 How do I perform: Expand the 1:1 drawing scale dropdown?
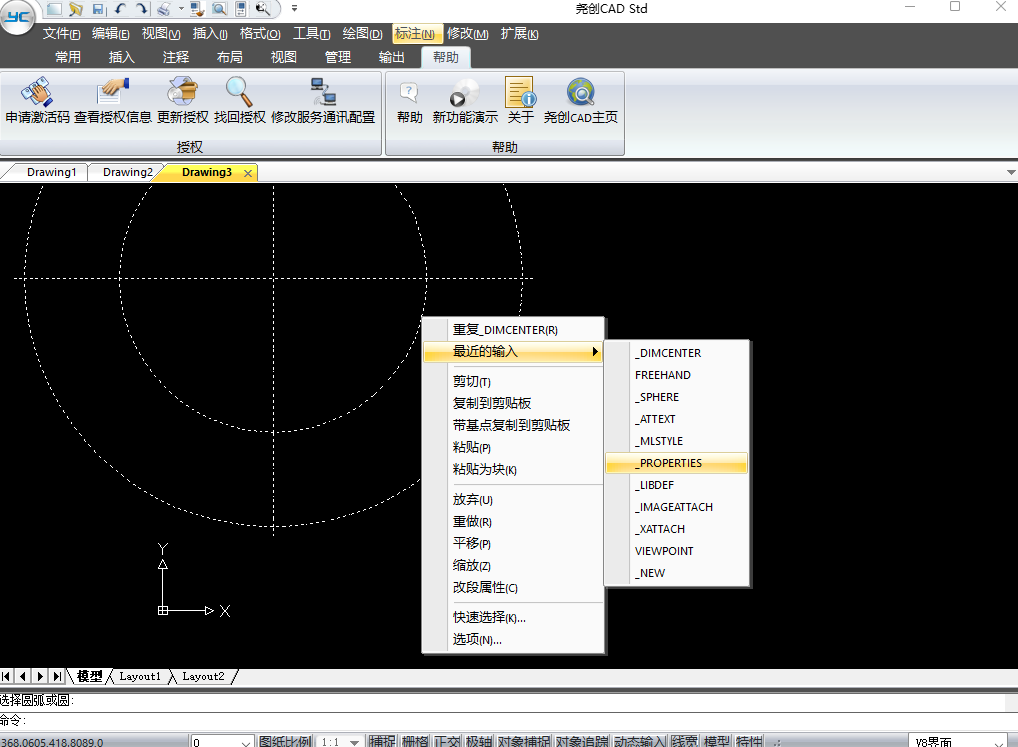click(x=355, y=742)
